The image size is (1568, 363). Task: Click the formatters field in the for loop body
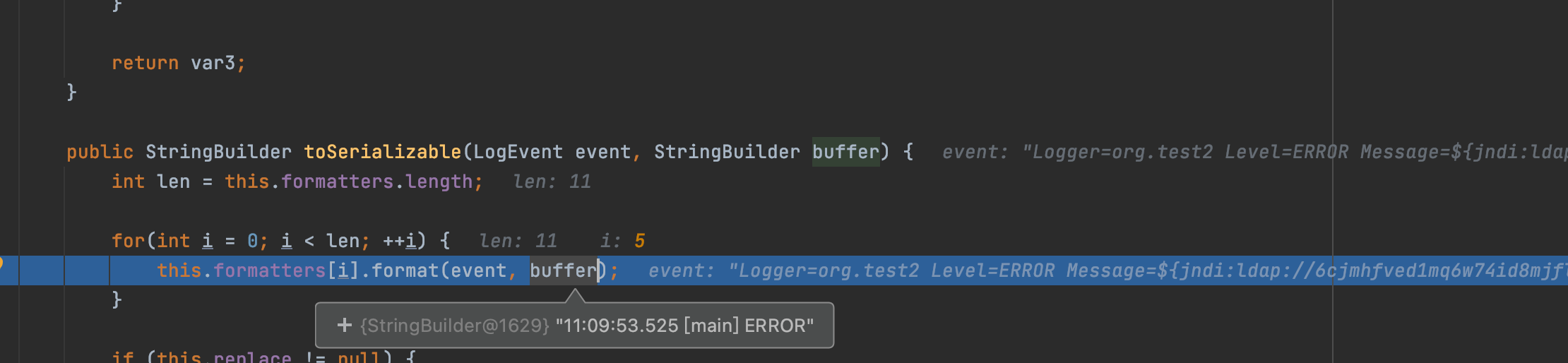(269, 270)
